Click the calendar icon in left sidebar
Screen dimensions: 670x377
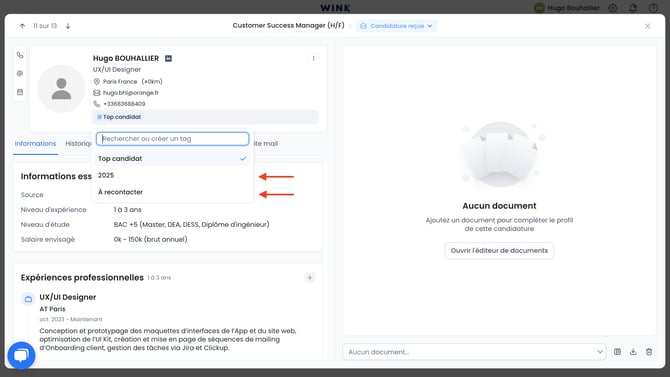[x=20, y=92]
